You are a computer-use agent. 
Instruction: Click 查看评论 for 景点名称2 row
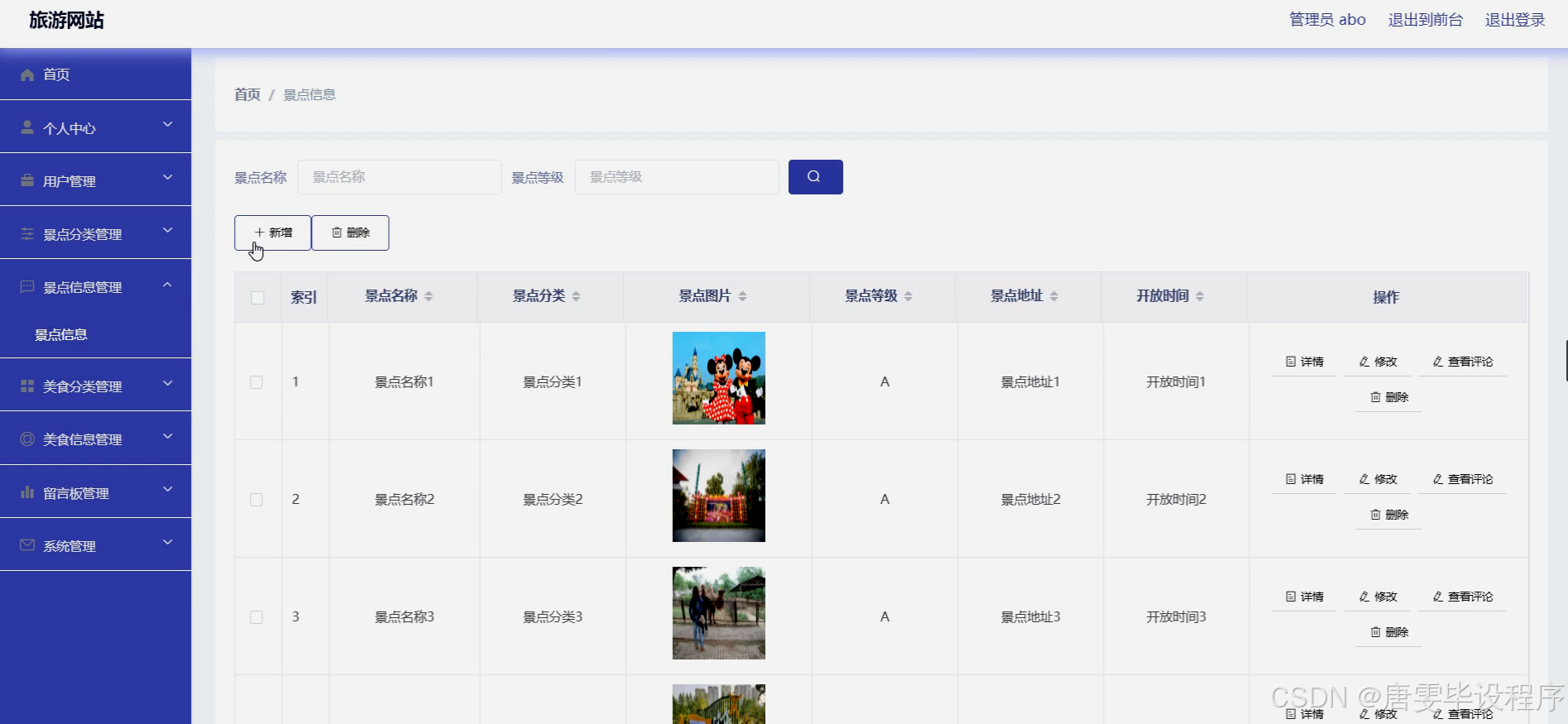pyautogui.click(x=1462, y=479)
